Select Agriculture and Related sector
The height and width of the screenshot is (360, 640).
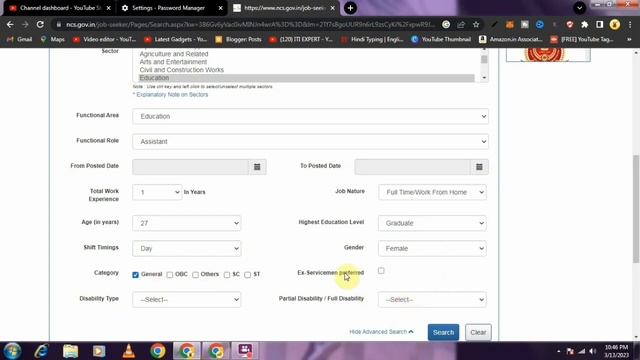pos(174,54)
